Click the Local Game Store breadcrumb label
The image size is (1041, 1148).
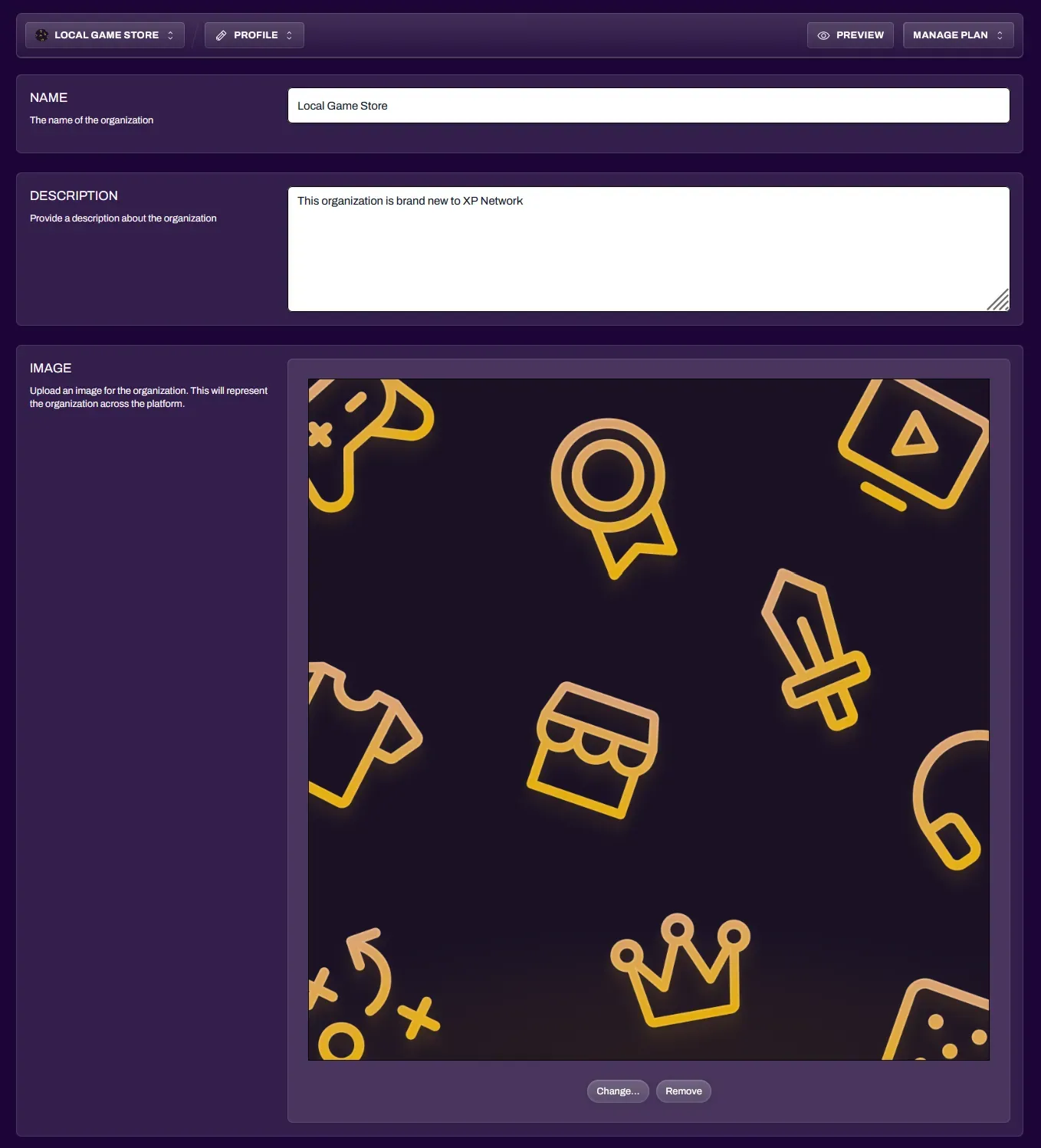click(x=107, y=35)
